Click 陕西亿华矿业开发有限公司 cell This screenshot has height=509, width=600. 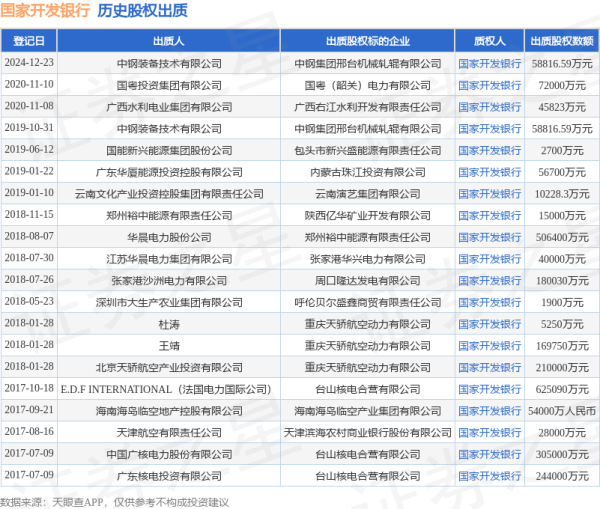[x=368, y=215]
